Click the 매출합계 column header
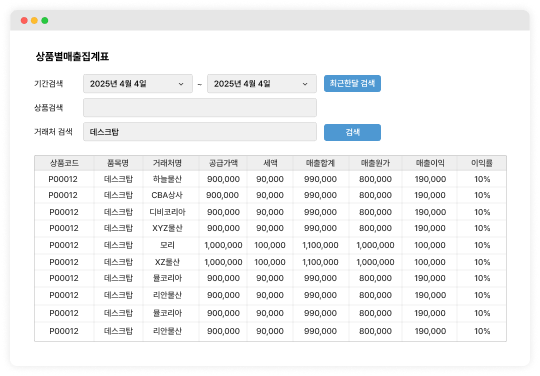Viewport: 540px width, 376px height. 320,163
